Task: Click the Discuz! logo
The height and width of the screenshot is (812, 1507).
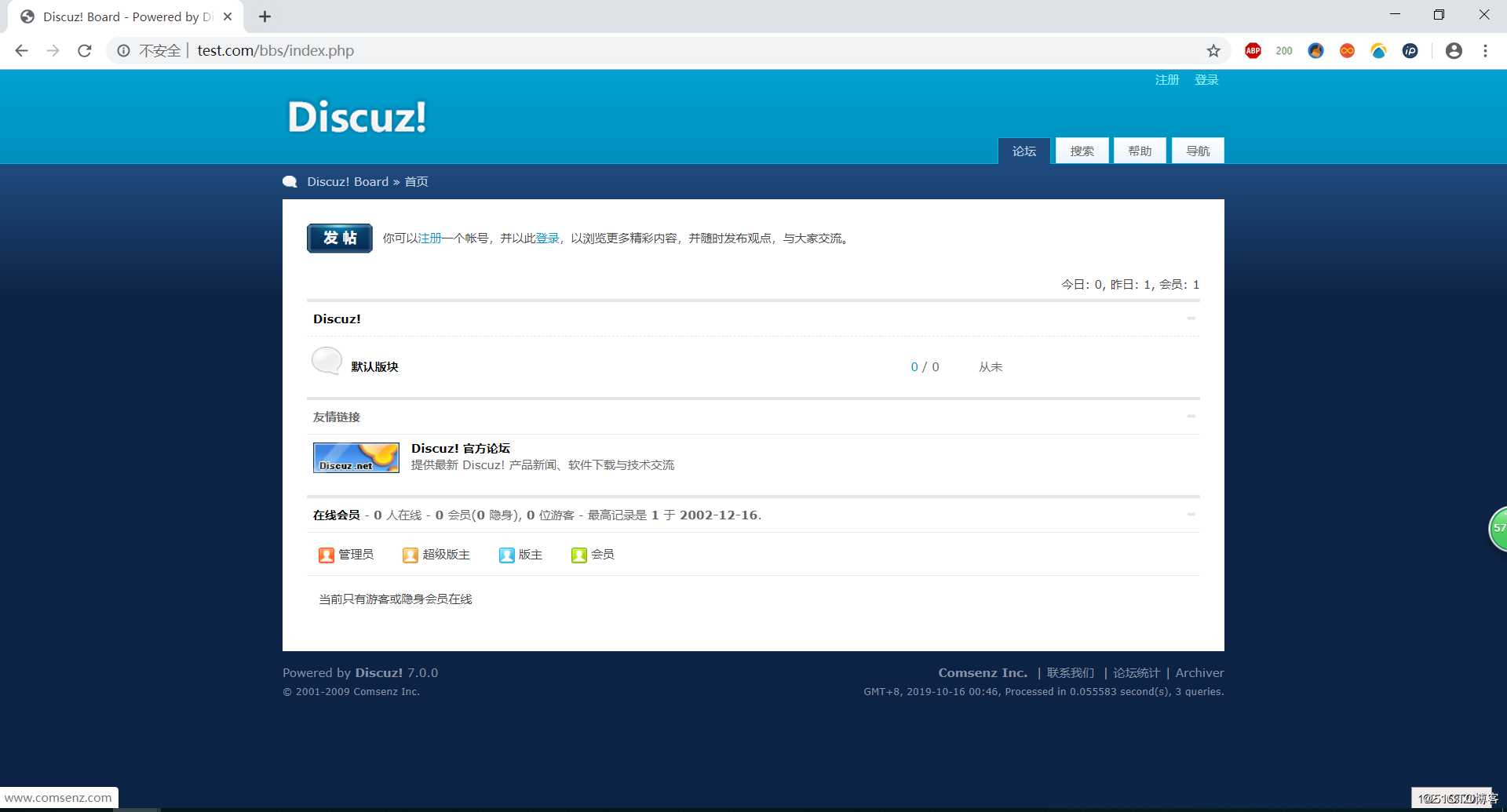Action: [357, 117]
